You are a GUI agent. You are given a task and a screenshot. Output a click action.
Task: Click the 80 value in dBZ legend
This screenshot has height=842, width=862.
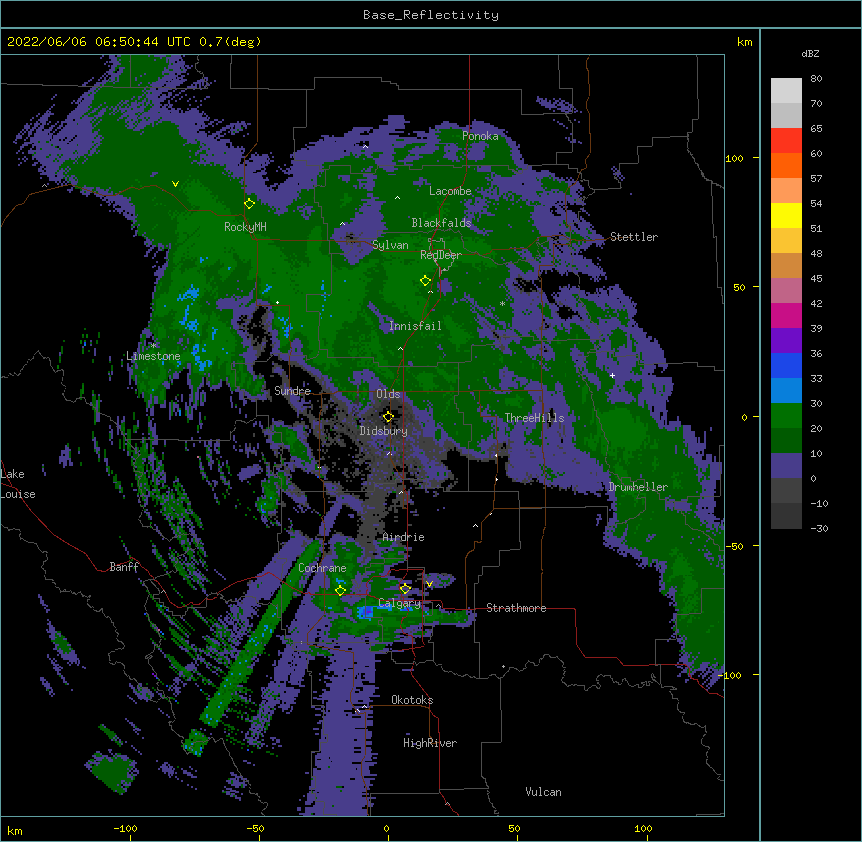point(816,79)
